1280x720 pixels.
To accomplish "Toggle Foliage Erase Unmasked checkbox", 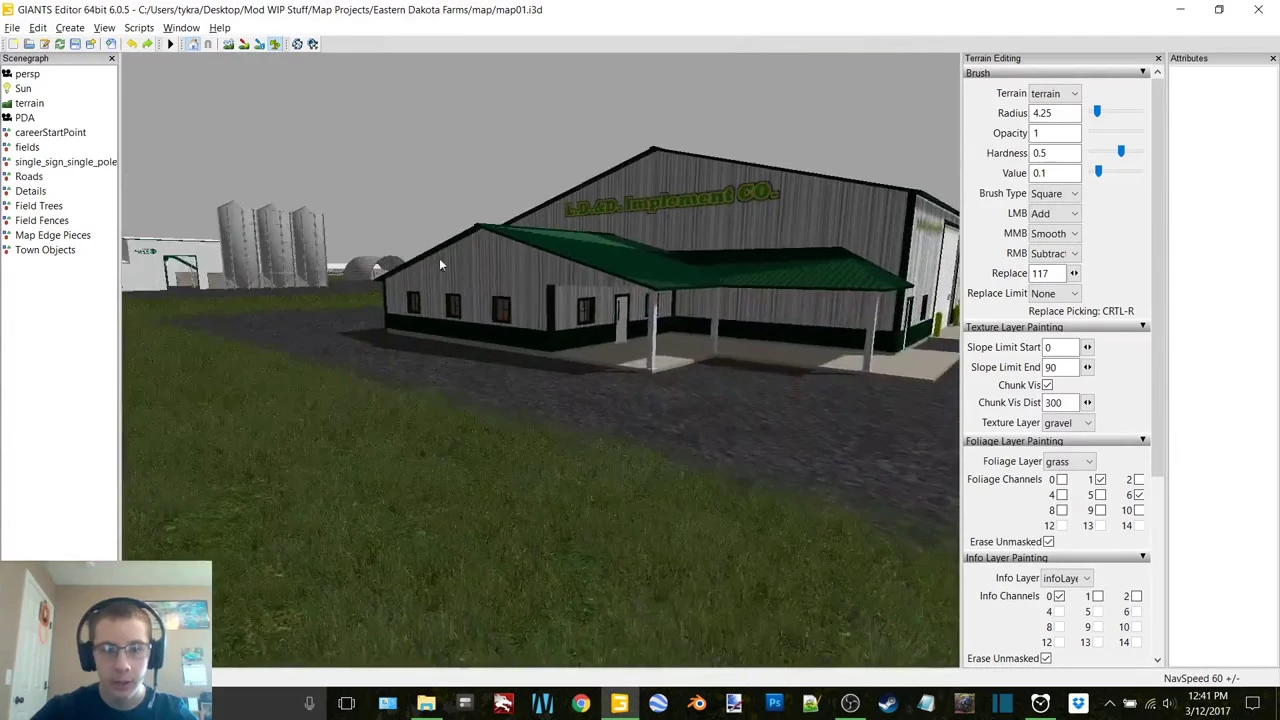I will [1048, 542].
